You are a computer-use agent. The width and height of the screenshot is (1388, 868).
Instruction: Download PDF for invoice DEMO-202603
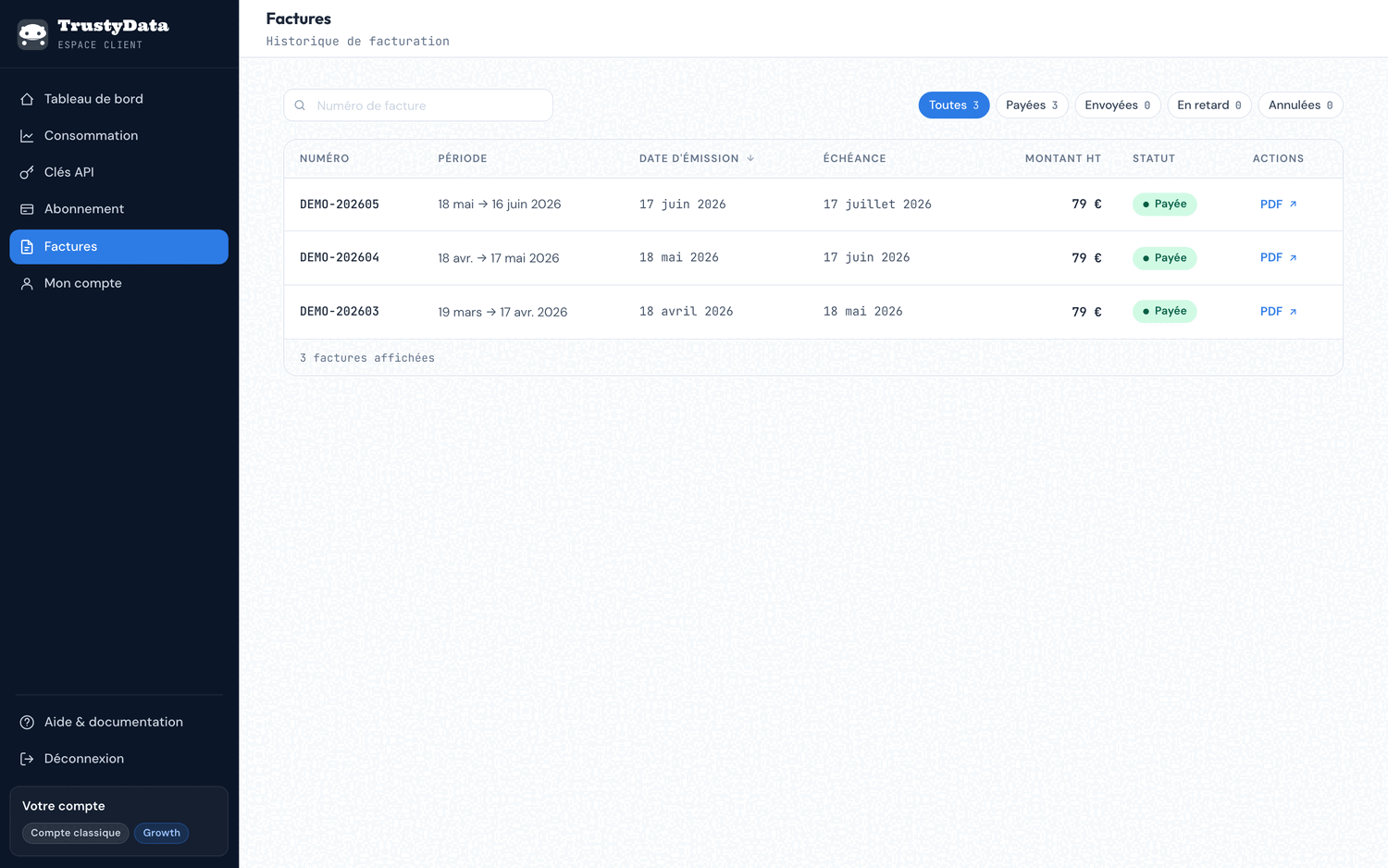tap(1278, 312)
